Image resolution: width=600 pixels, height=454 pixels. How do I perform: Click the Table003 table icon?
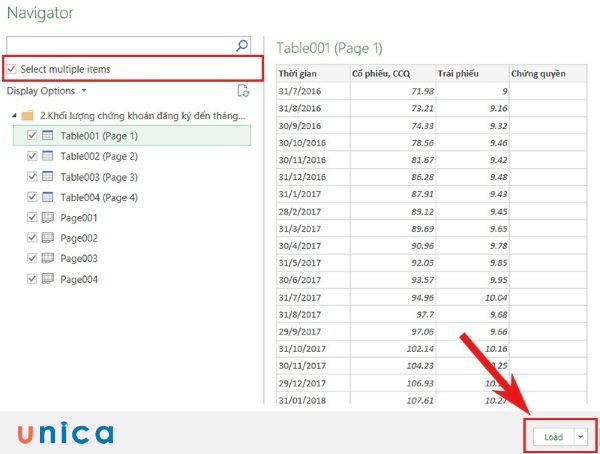tap(47, 177)
